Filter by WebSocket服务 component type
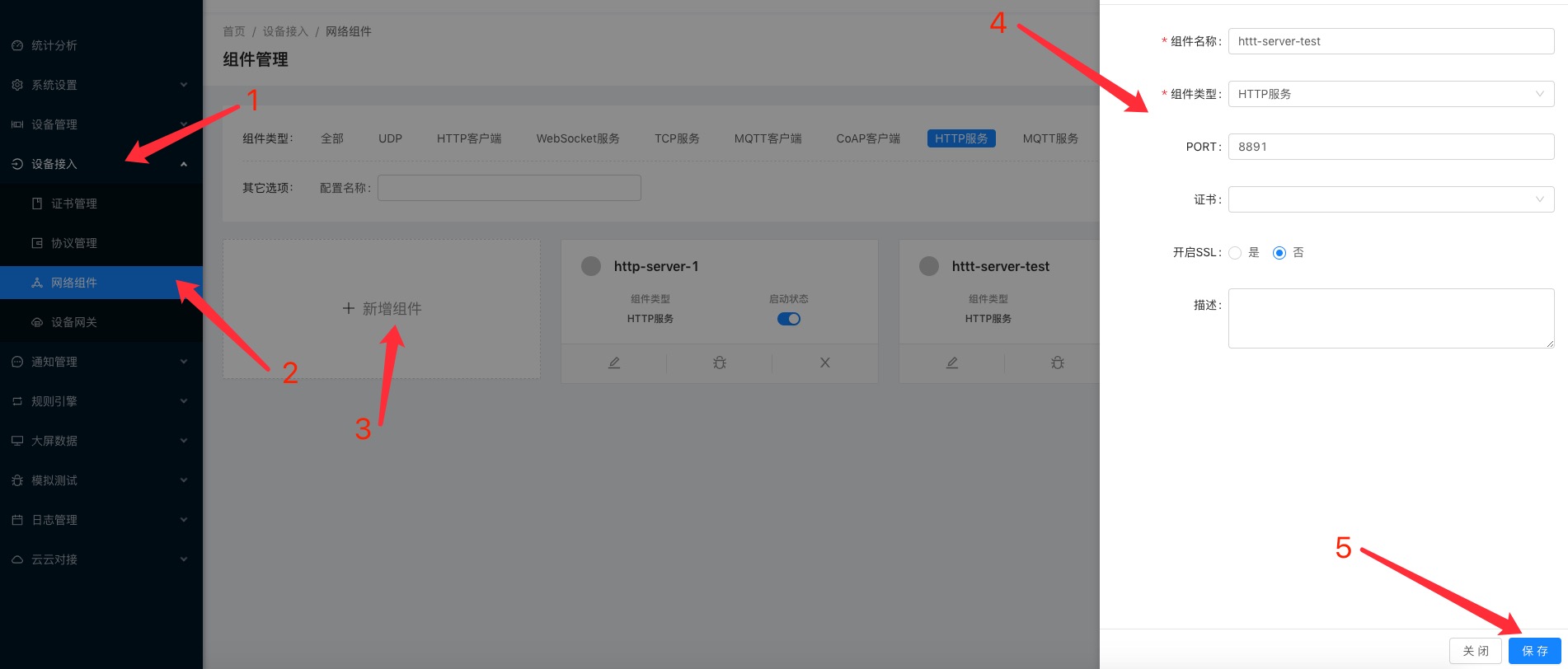Screen dimensions: 1568x669 pyautogui.click(x=578, y=138)
